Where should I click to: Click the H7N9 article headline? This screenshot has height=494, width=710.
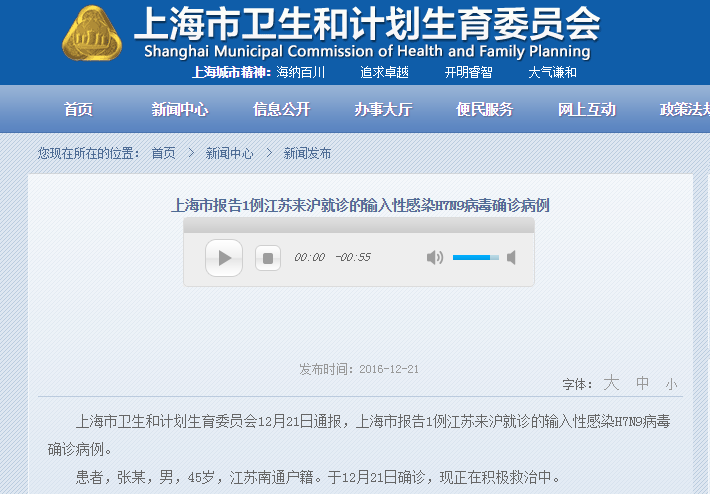(x=360, y=206)
